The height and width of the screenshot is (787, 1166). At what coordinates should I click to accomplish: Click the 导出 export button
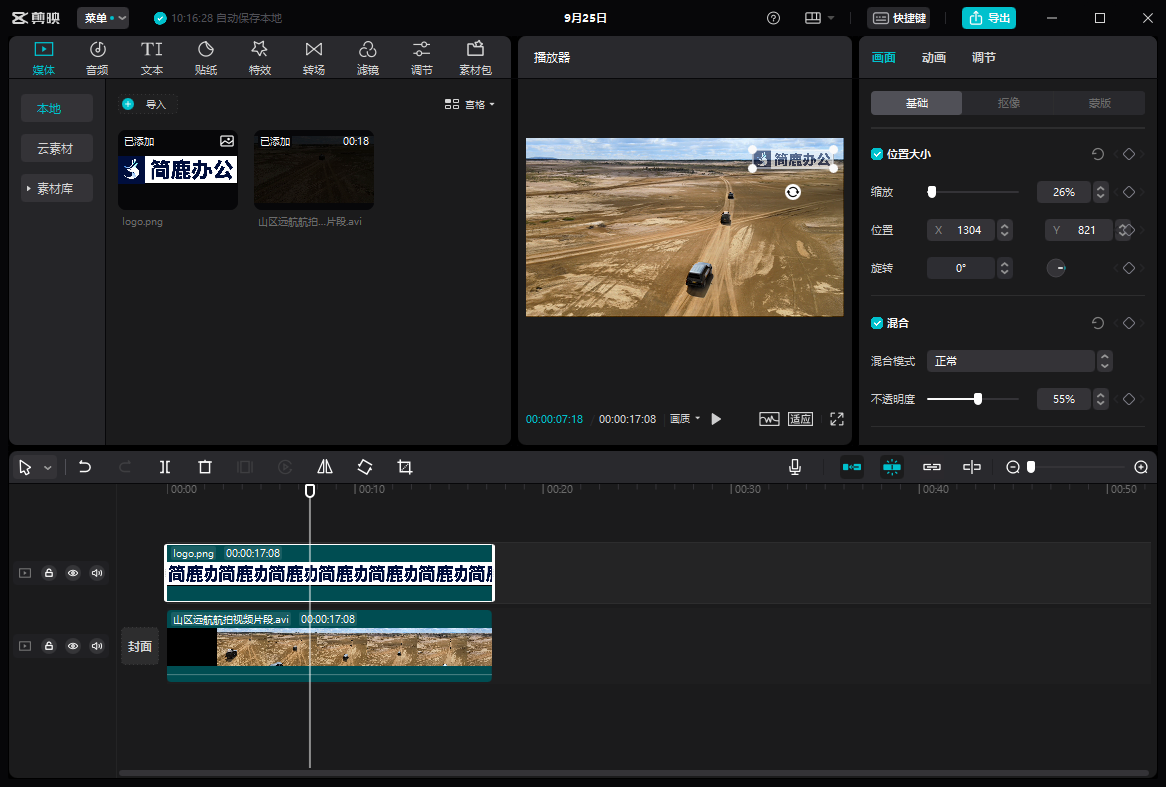[988, 18]
